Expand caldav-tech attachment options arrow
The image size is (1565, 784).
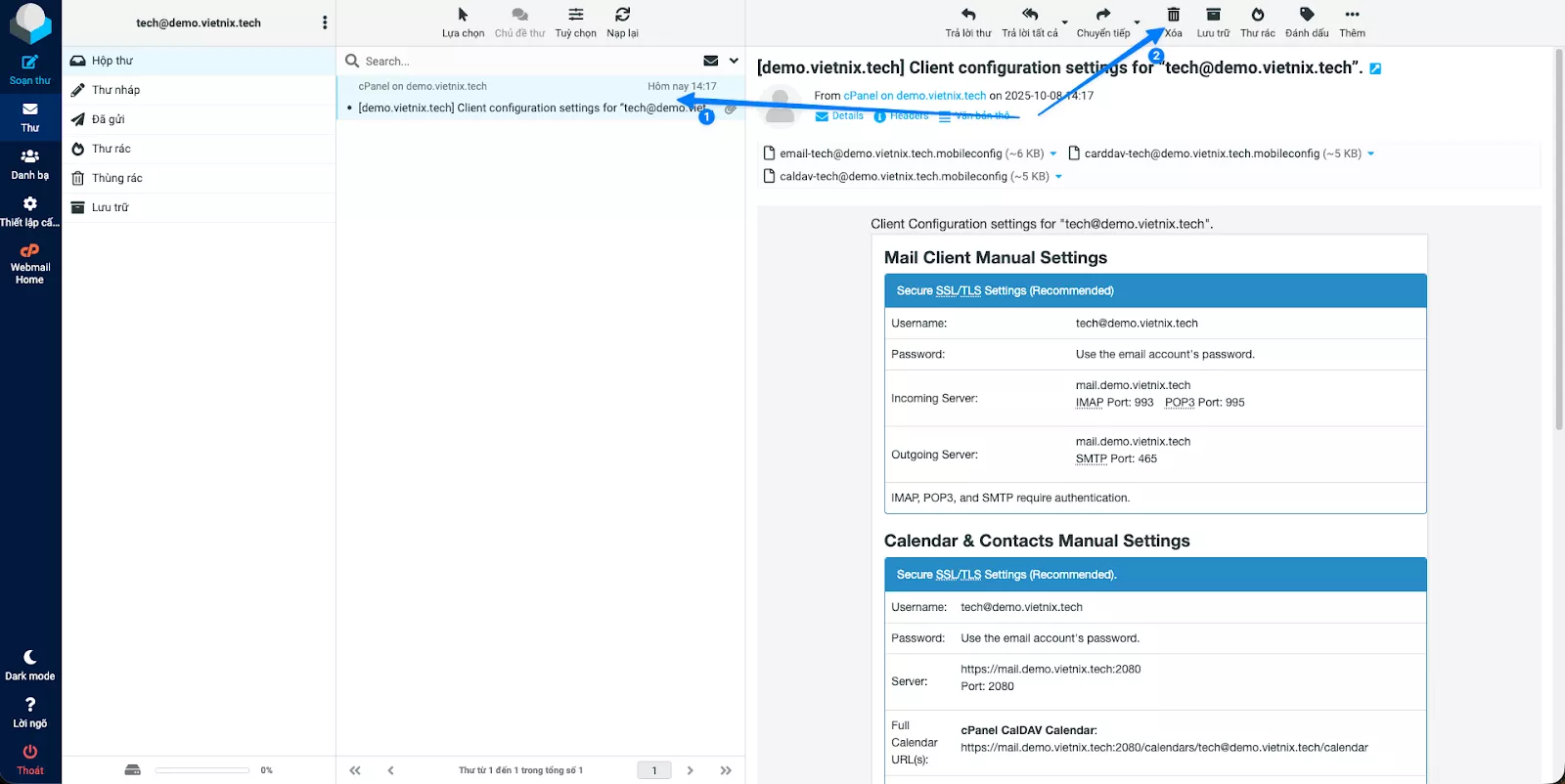coord(1058,178)
